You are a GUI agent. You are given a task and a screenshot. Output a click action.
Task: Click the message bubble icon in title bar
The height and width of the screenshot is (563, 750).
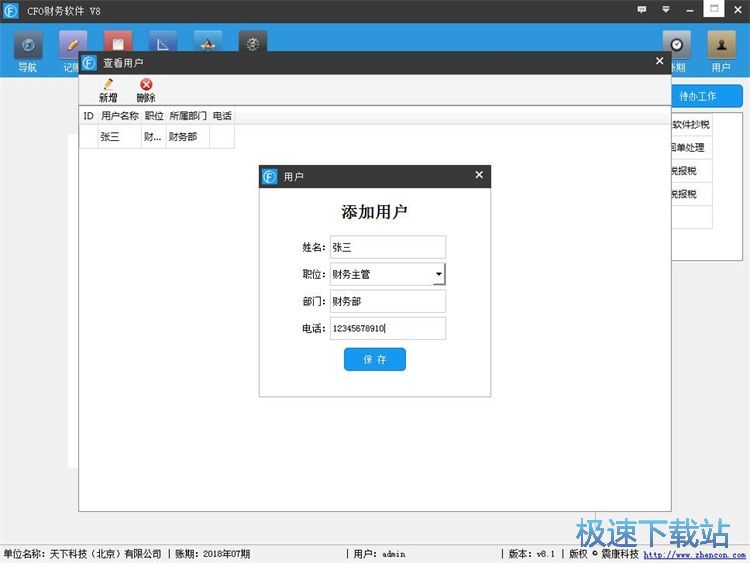click(x=642, y=10)
